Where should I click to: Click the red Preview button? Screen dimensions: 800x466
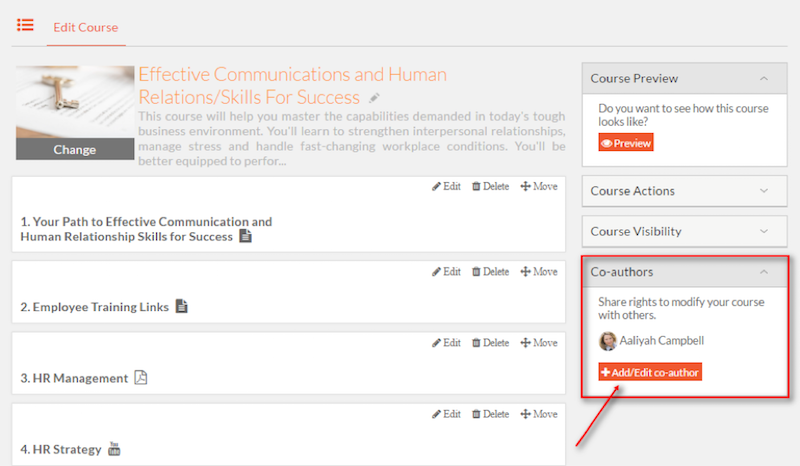click(626, 143)
